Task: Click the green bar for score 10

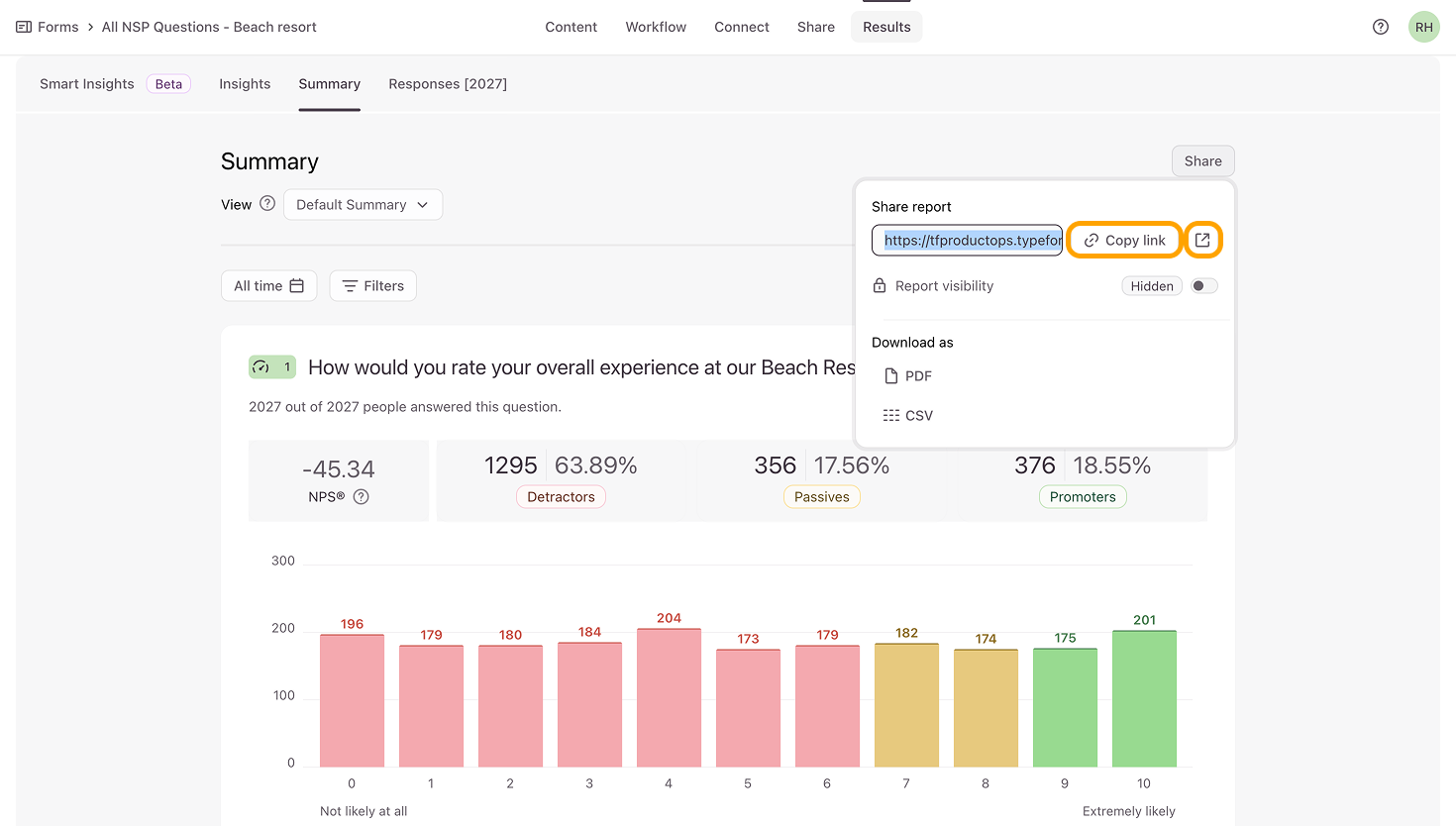Action: 1143,698
